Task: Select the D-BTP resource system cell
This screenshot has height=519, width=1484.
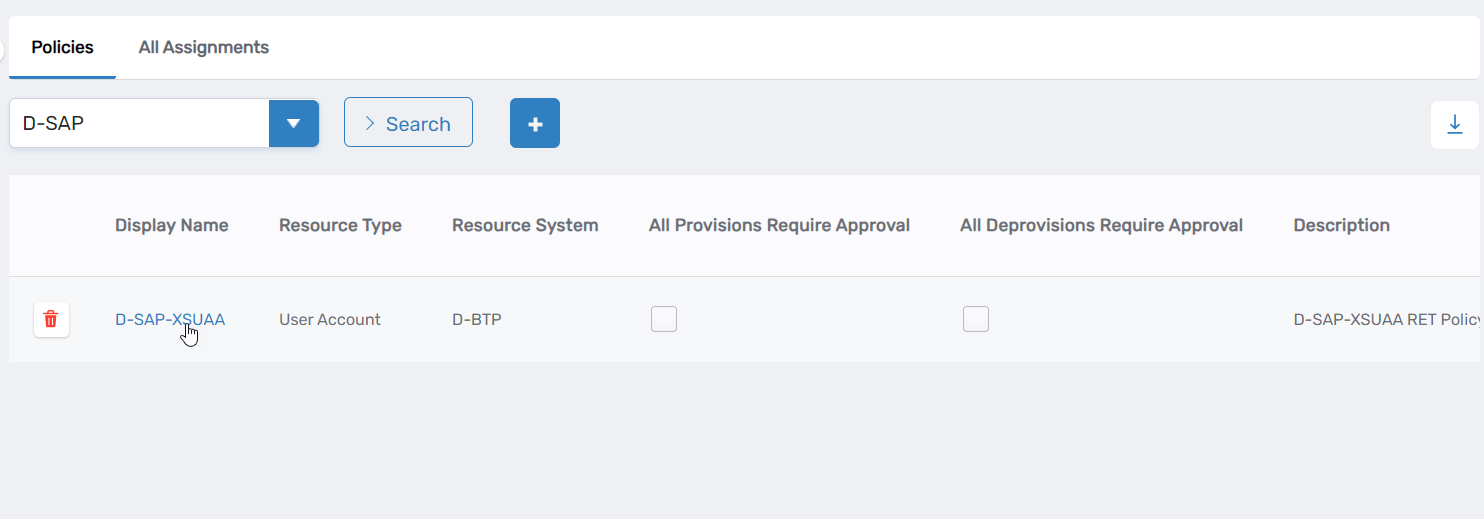Action: [x=477, y=320]
